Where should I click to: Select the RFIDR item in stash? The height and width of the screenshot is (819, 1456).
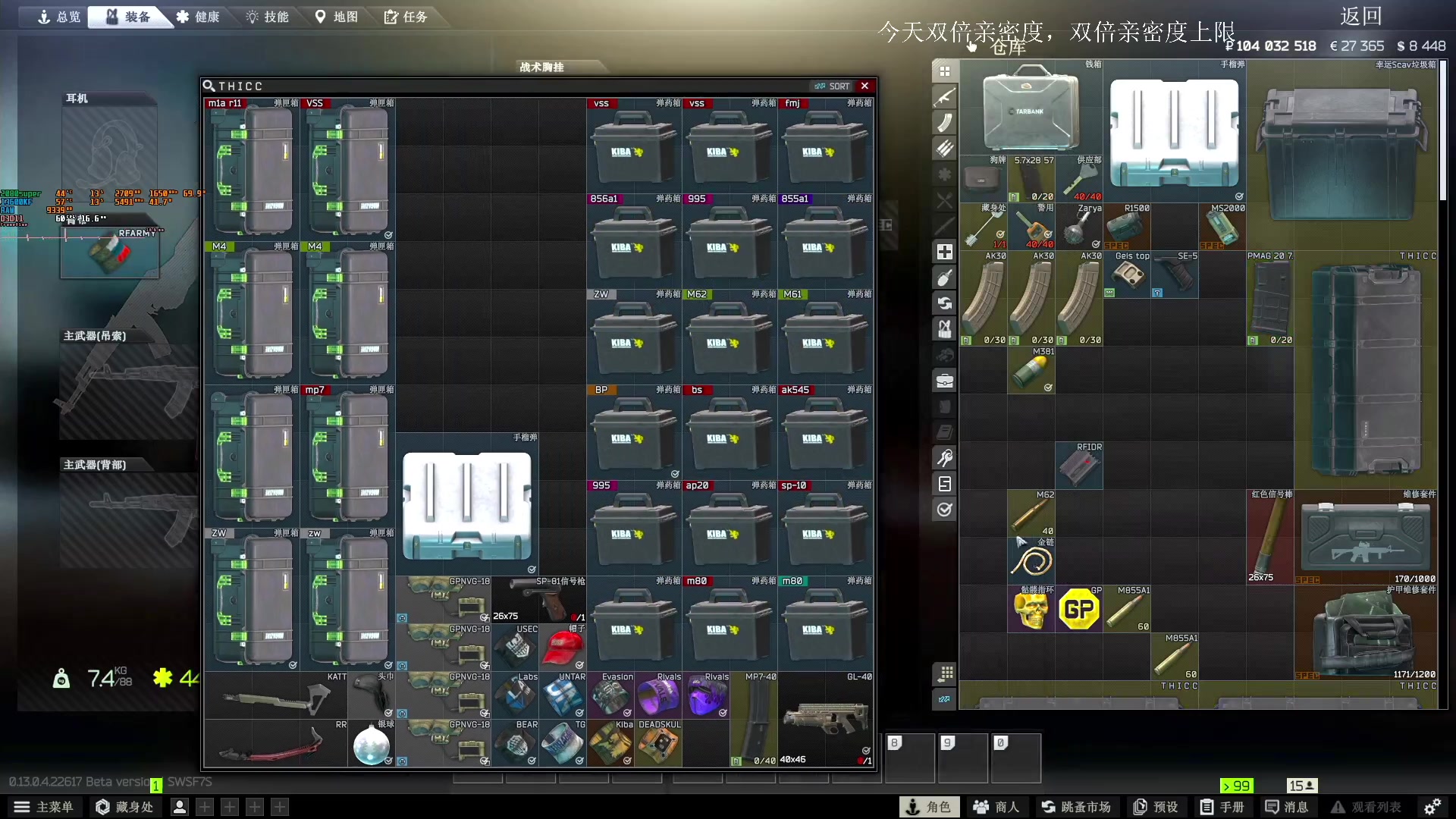(x=1078, y=465)
